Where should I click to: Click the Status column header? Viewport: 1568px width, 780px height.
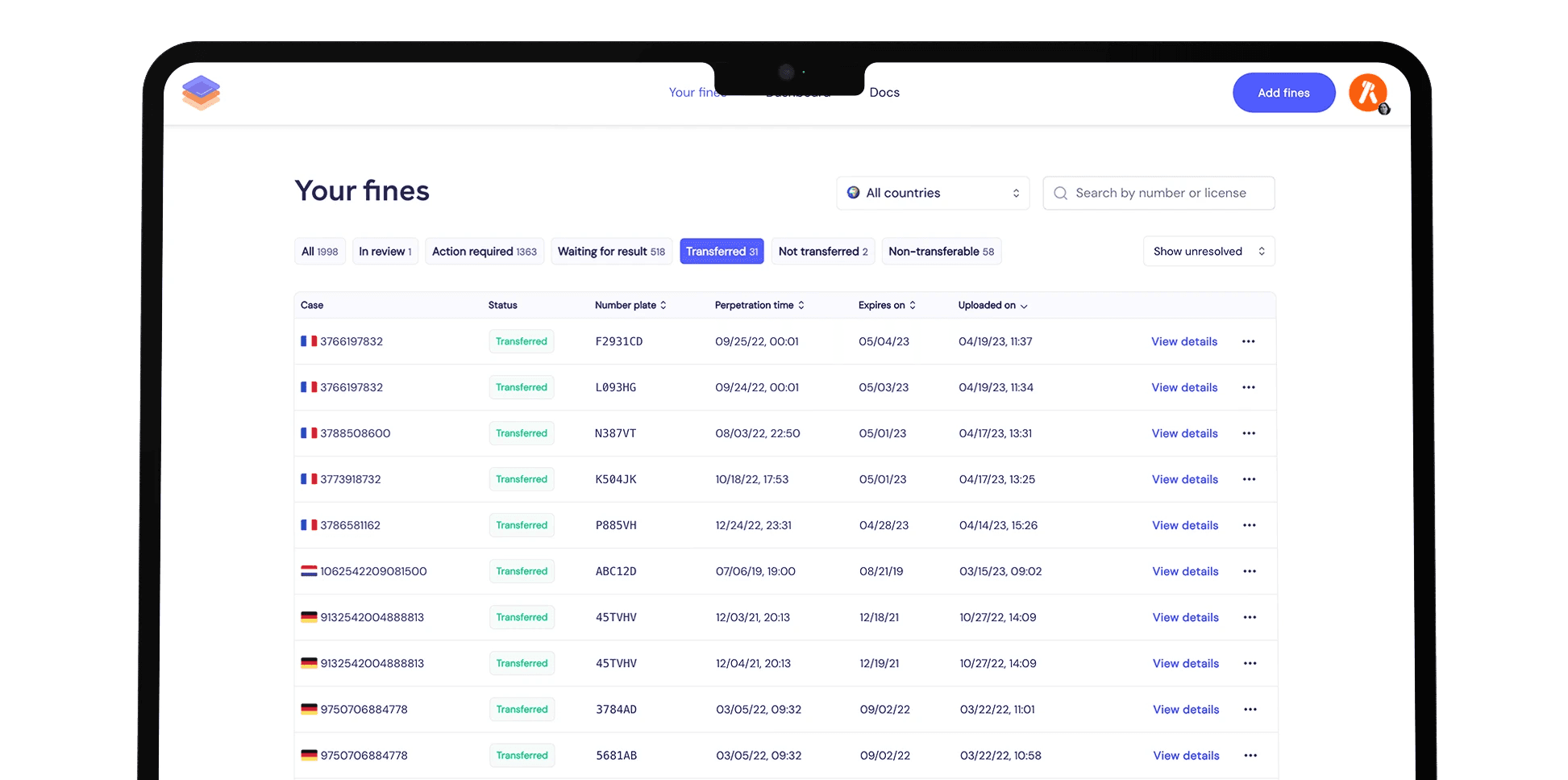coord(503,305)
